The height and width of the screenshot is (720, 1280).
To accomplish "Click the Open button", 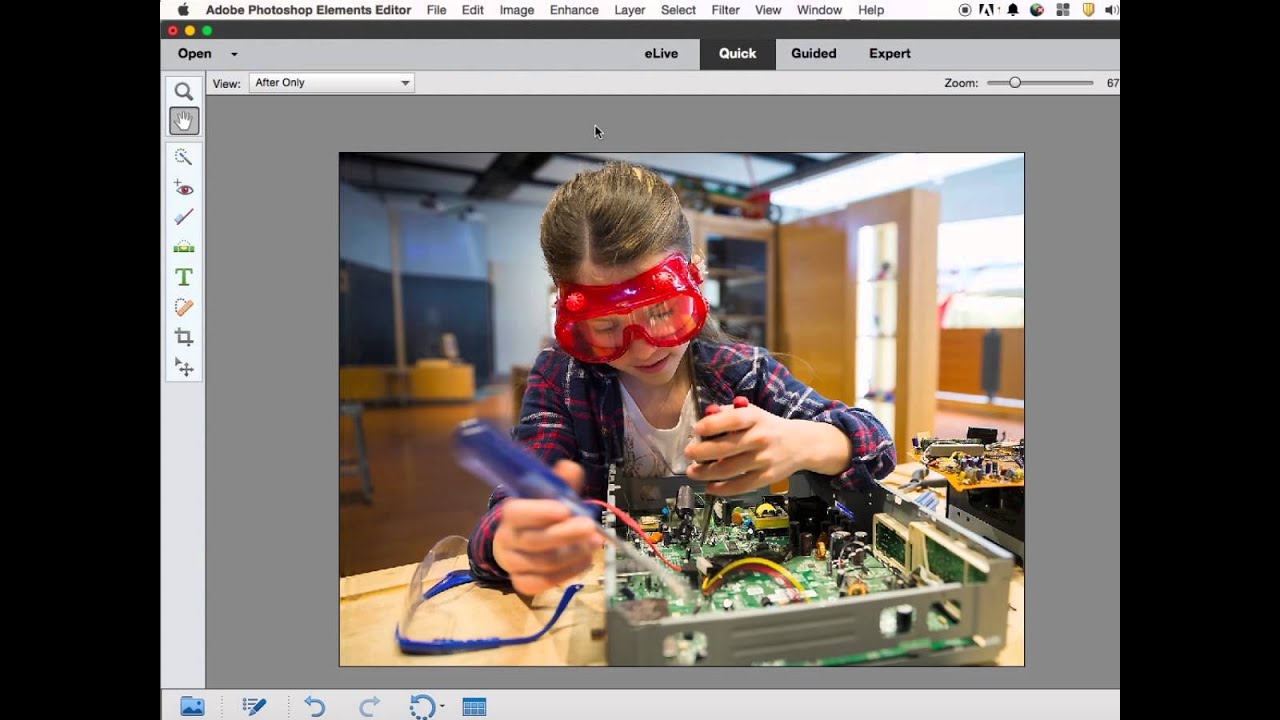I will (194, 54).
